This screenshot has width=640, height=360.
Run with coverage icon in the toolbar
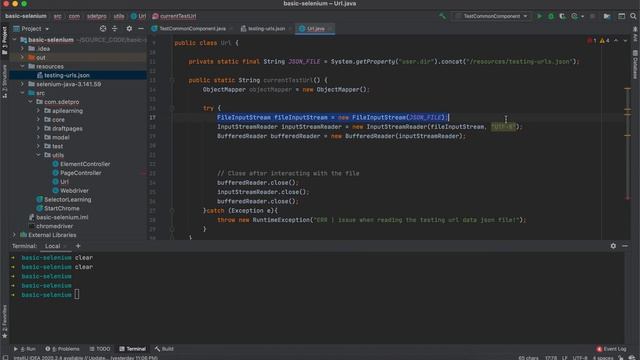[562, 16]
